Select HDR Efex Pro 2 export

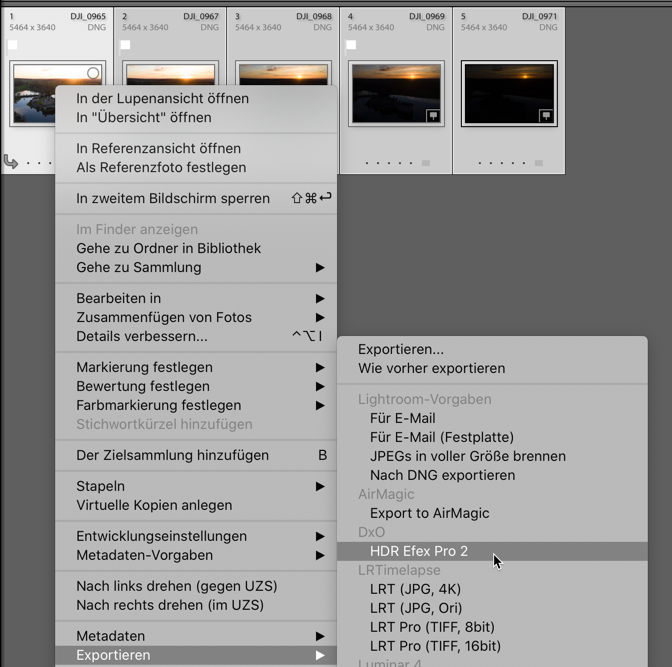pos(492,551)
